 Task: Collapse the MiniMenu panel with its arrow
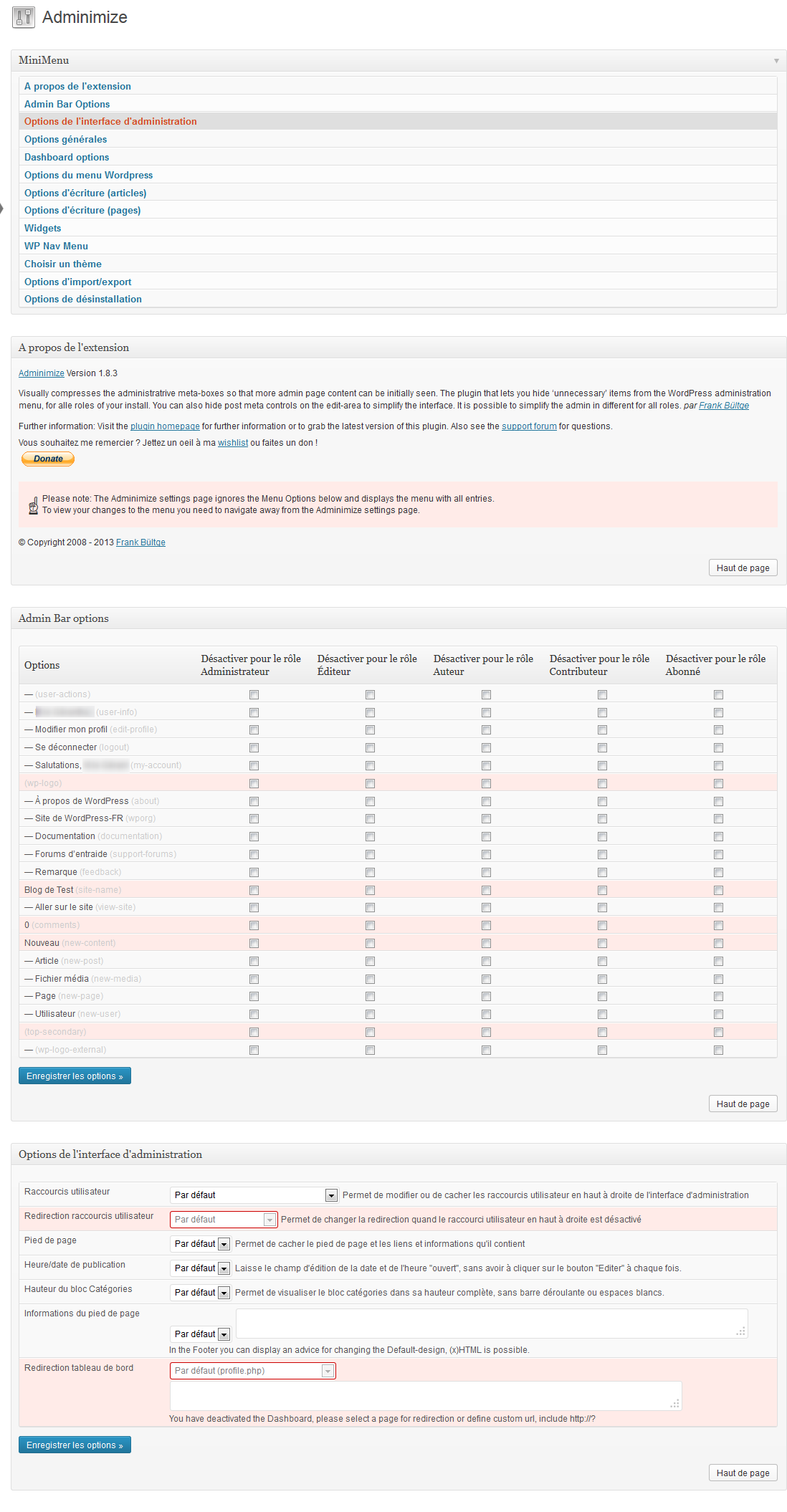(776, 61)
